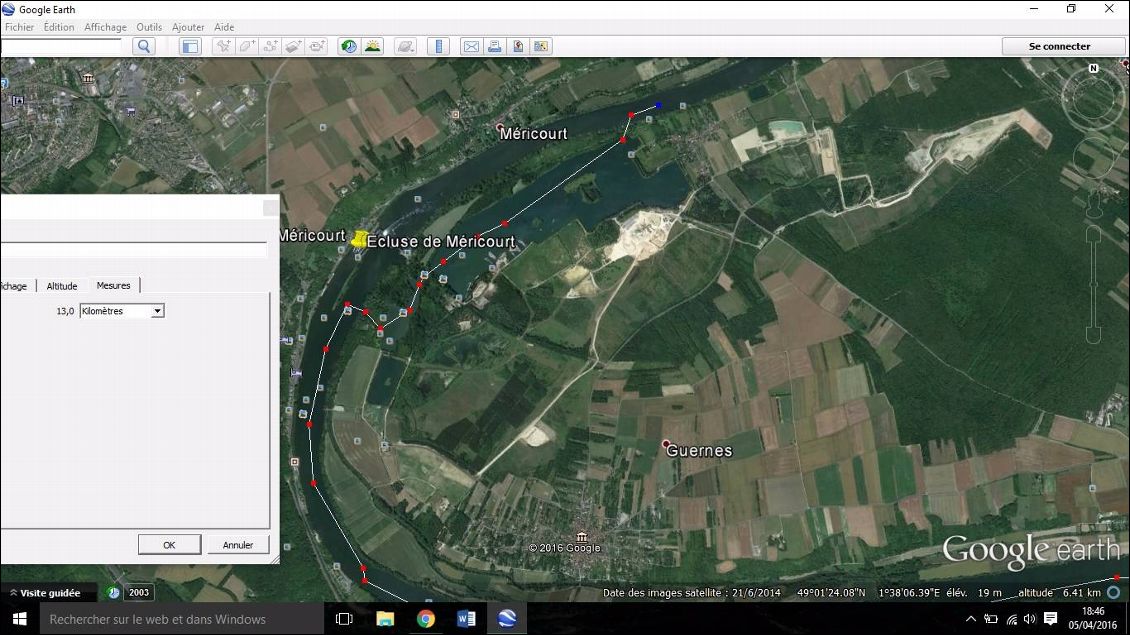
Task: Toggle the sidebar panel icon
Action: pyautogui.click(x=190, y=46)
